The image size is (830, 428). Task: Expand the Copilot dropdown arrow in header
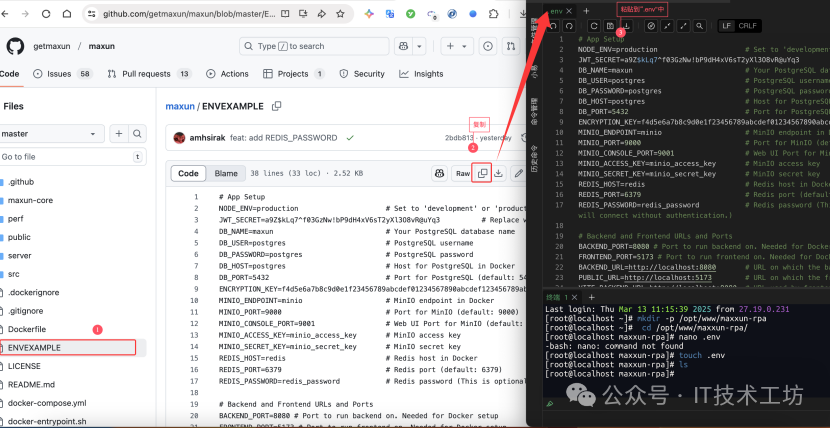419,46
